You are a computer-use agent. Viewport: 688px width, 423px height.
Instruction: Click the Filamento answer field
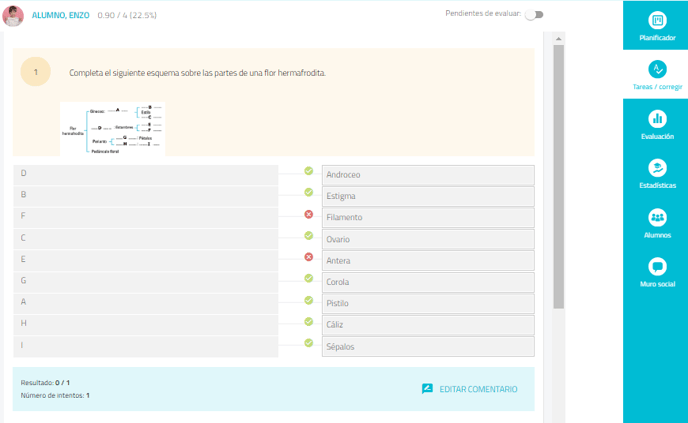tap(428, 218)
